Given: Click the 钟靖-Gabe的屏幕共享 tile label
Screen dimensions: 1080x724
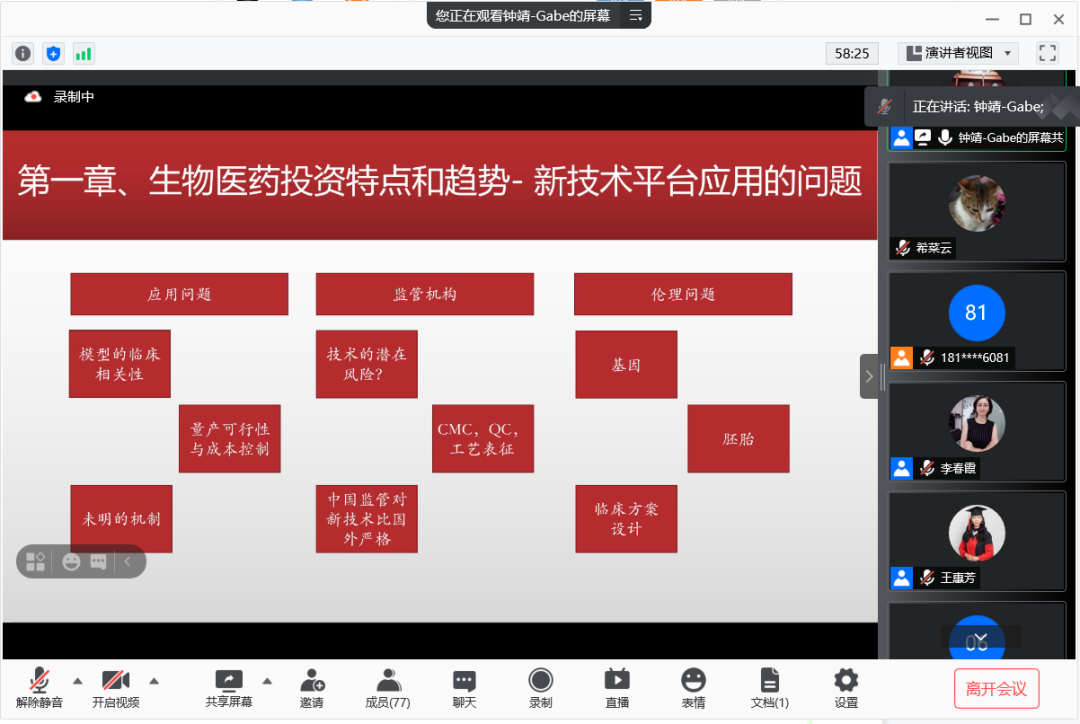Looking at the screenshot, I should pyautogui.click(x=1010, y=138).
